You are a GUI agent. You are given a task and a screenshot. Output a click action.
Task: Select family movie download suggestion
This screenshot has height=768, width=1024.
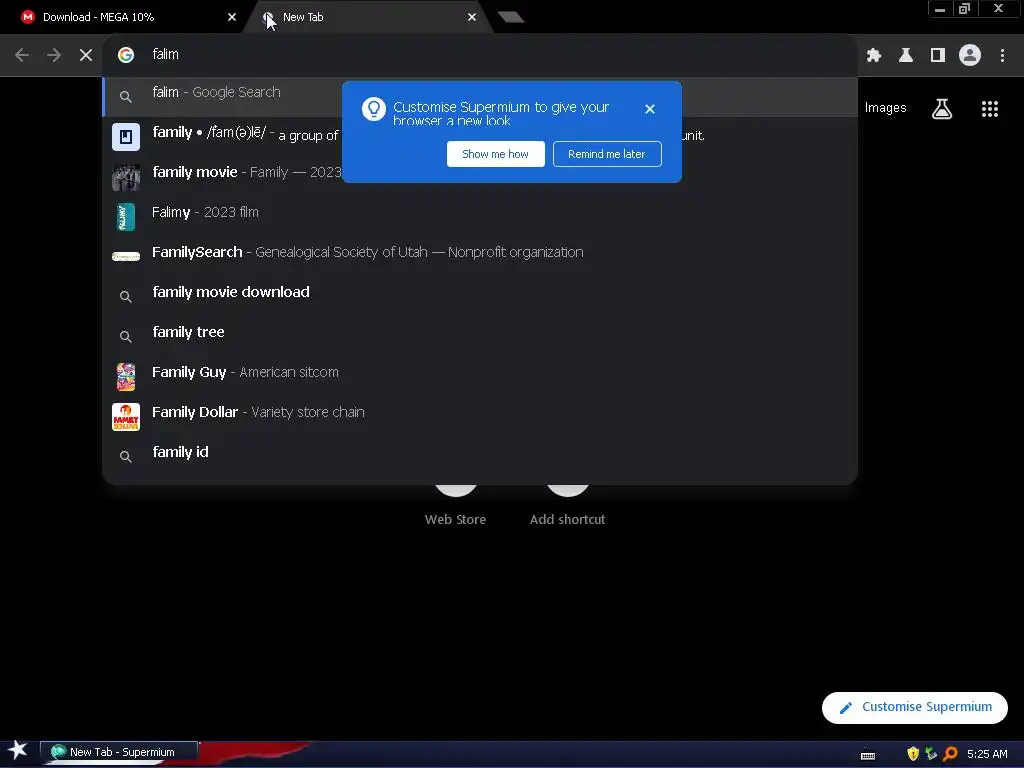[x=480, y=296]
